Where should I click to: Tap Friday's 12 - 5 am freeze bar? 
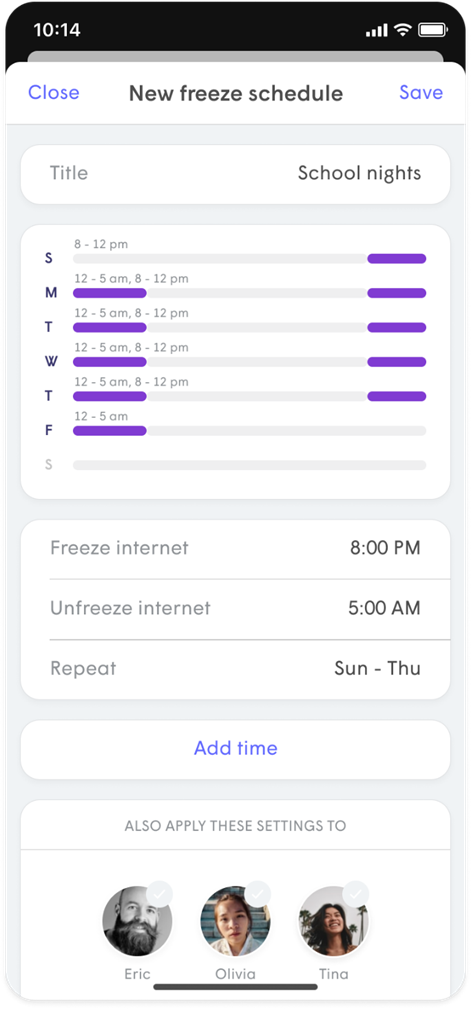109,430
